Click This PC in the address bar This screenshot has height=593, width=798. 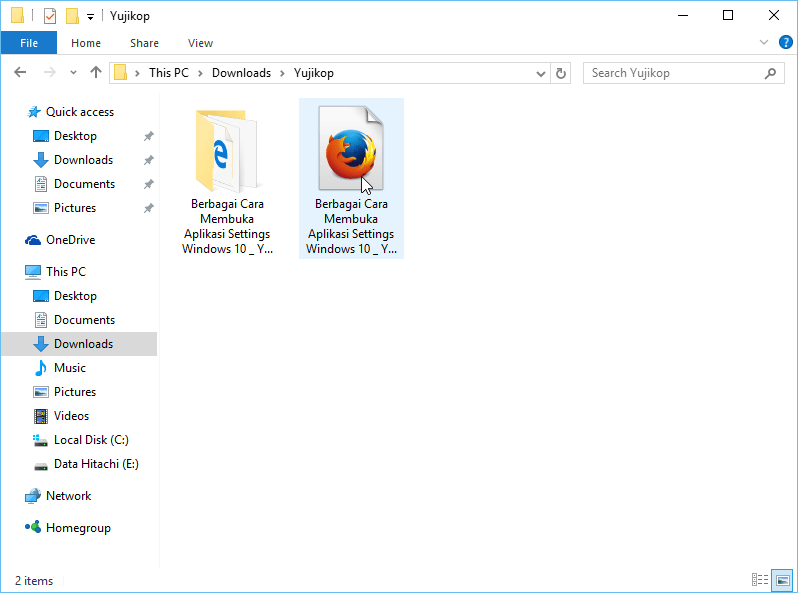tap(168, 73)
